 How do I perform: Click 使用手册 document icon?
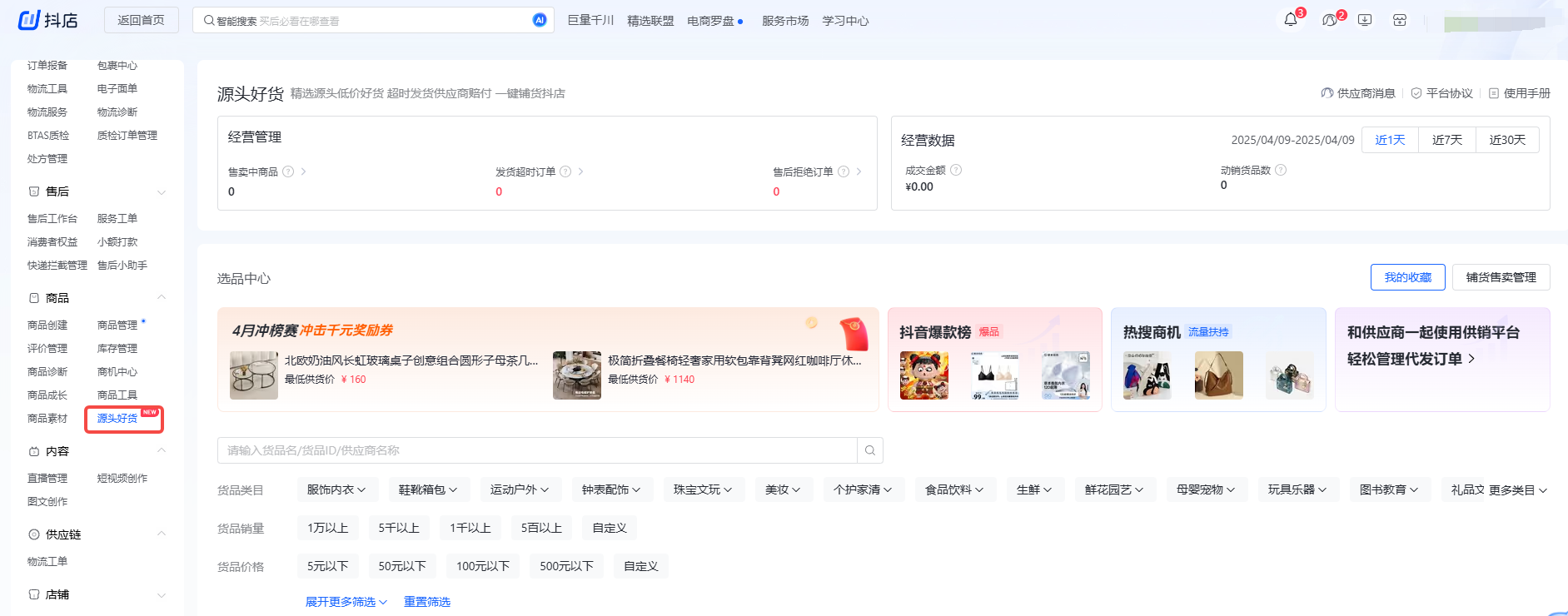[1494, 93]
